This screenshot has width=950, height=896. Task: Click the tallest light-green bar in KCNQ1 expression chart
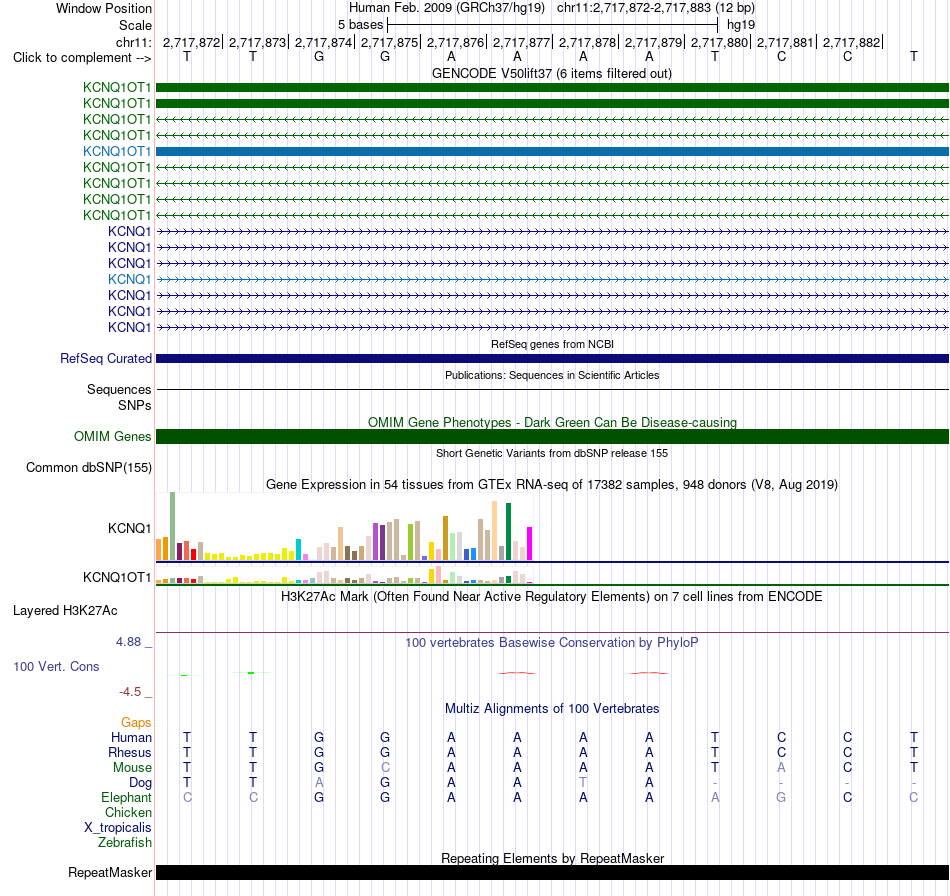point(173,526)
